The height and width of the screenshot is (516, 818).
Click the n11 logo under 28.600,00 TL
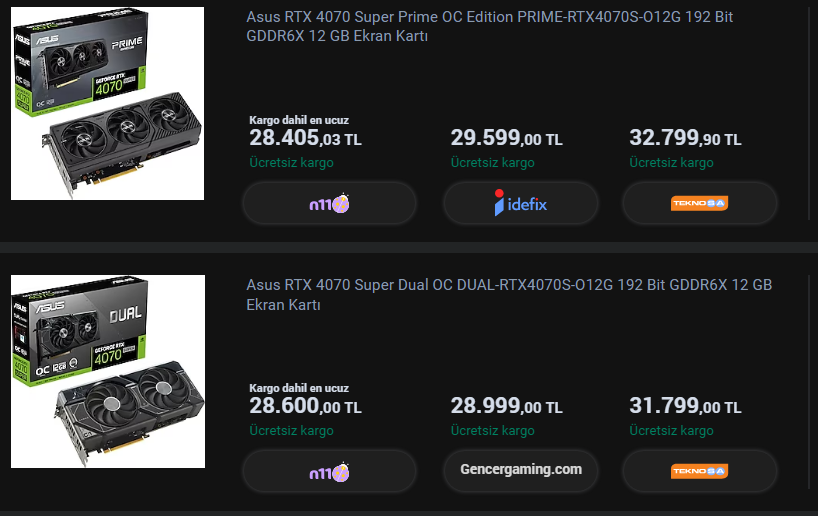[329, 471]
